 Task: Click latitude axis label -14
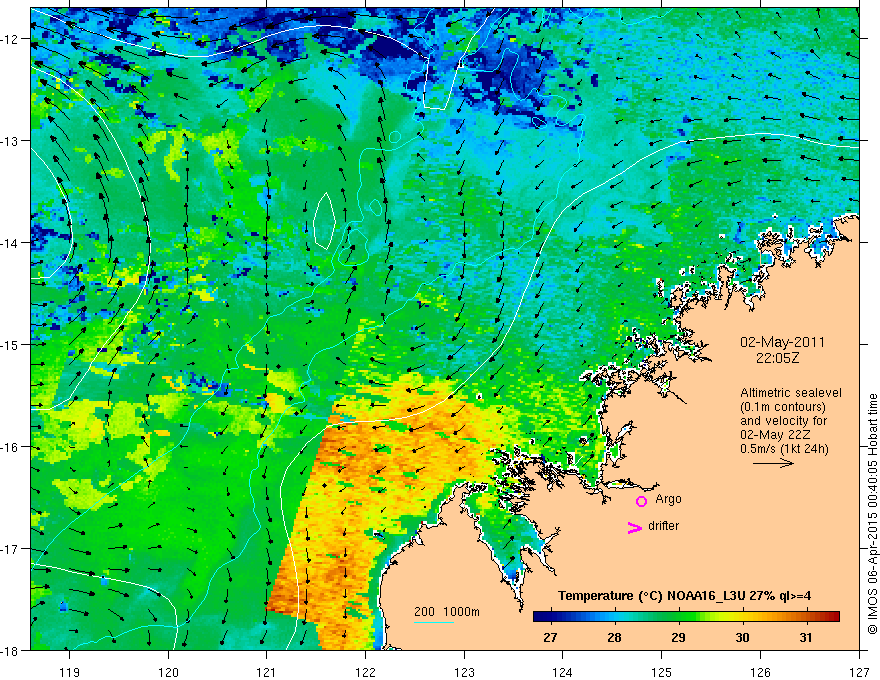(x=10, y=243)
